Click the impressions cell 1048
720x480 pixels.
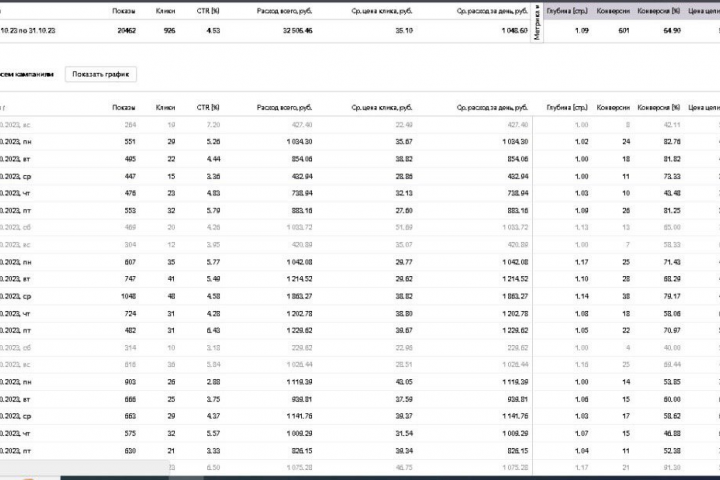click(129, 297)
